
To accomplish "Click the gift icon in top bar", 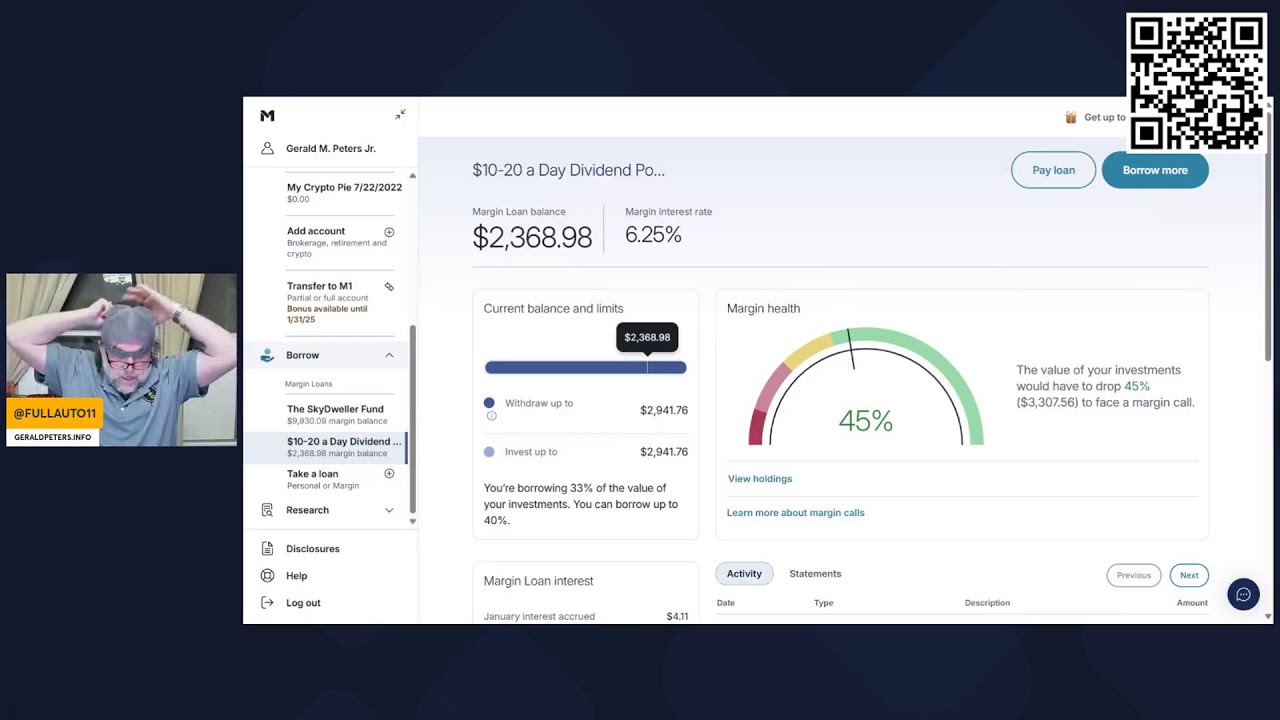I will pyautogui.click(x=1071, y=117).
